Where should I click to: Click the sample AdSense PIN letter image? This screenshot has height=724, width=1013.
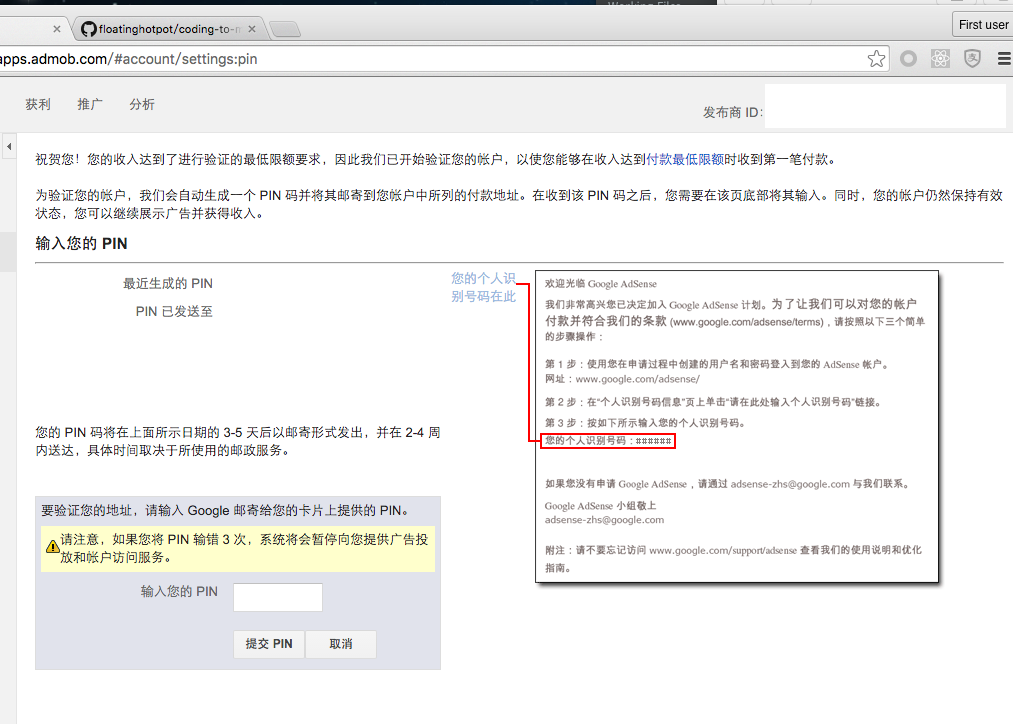pos(736,426)
